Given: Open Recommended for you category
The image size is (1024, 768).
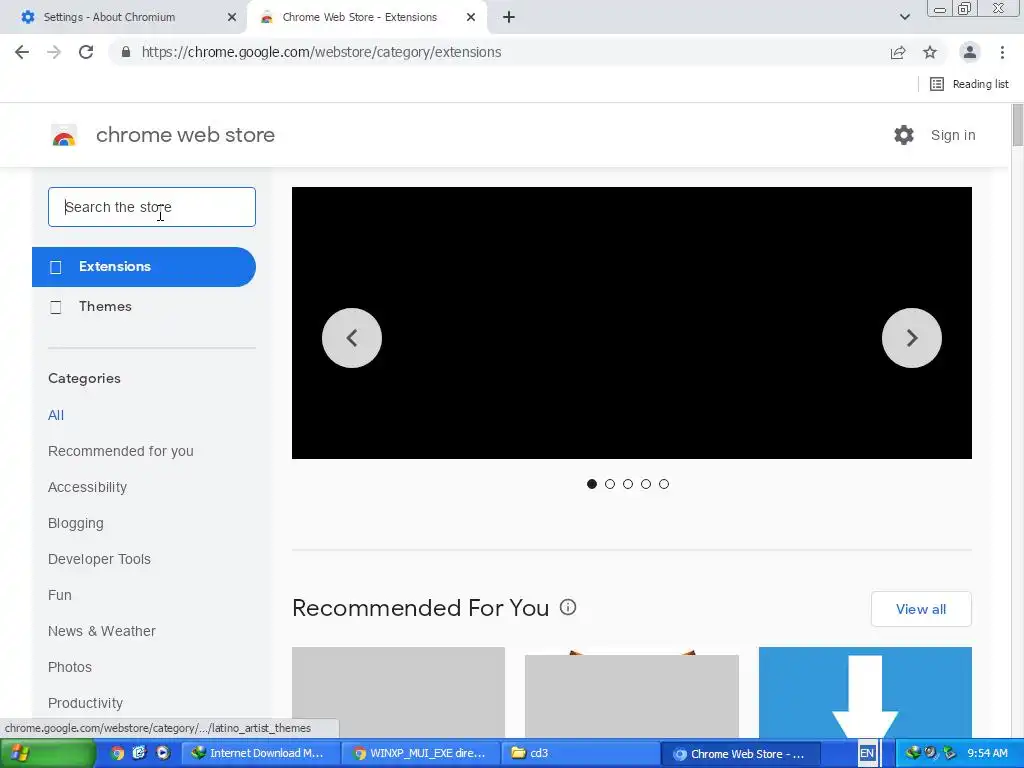Looking at the screenshot, I should [x=121, y=451].
